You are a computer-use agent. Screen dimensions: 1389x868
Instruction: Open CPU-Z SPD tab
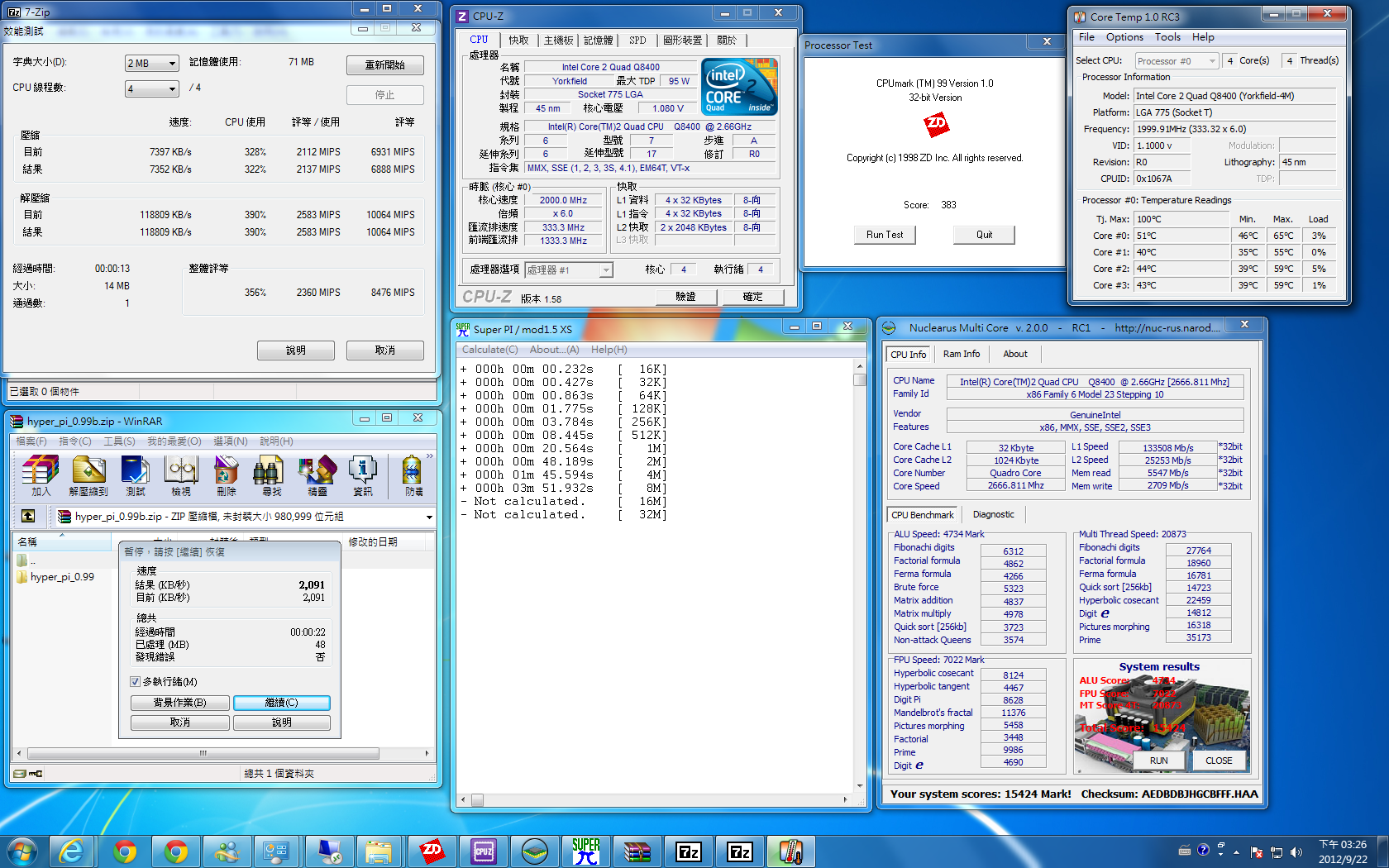pyautogui.click(x=637, y=40)
